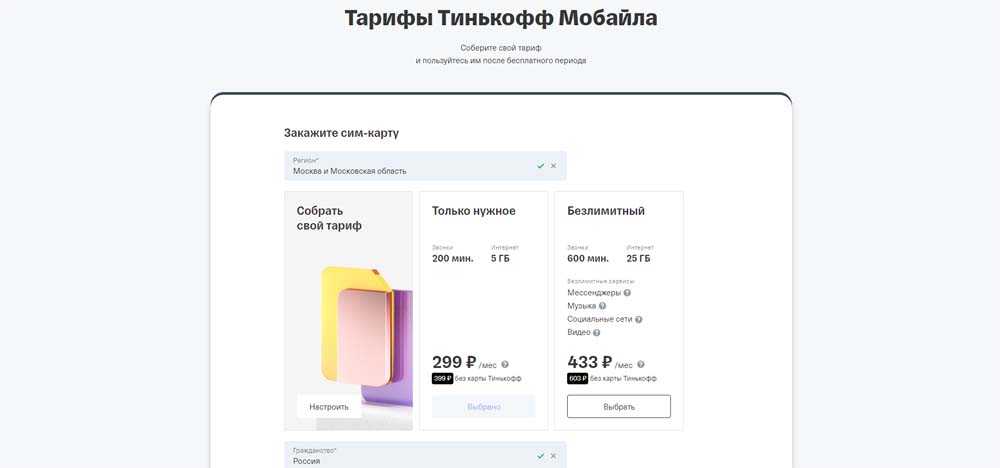This screenshot has width=1000, height=468.
Task: Click the crossed-out 603 ₽ price badge
Action: point(577,378)
